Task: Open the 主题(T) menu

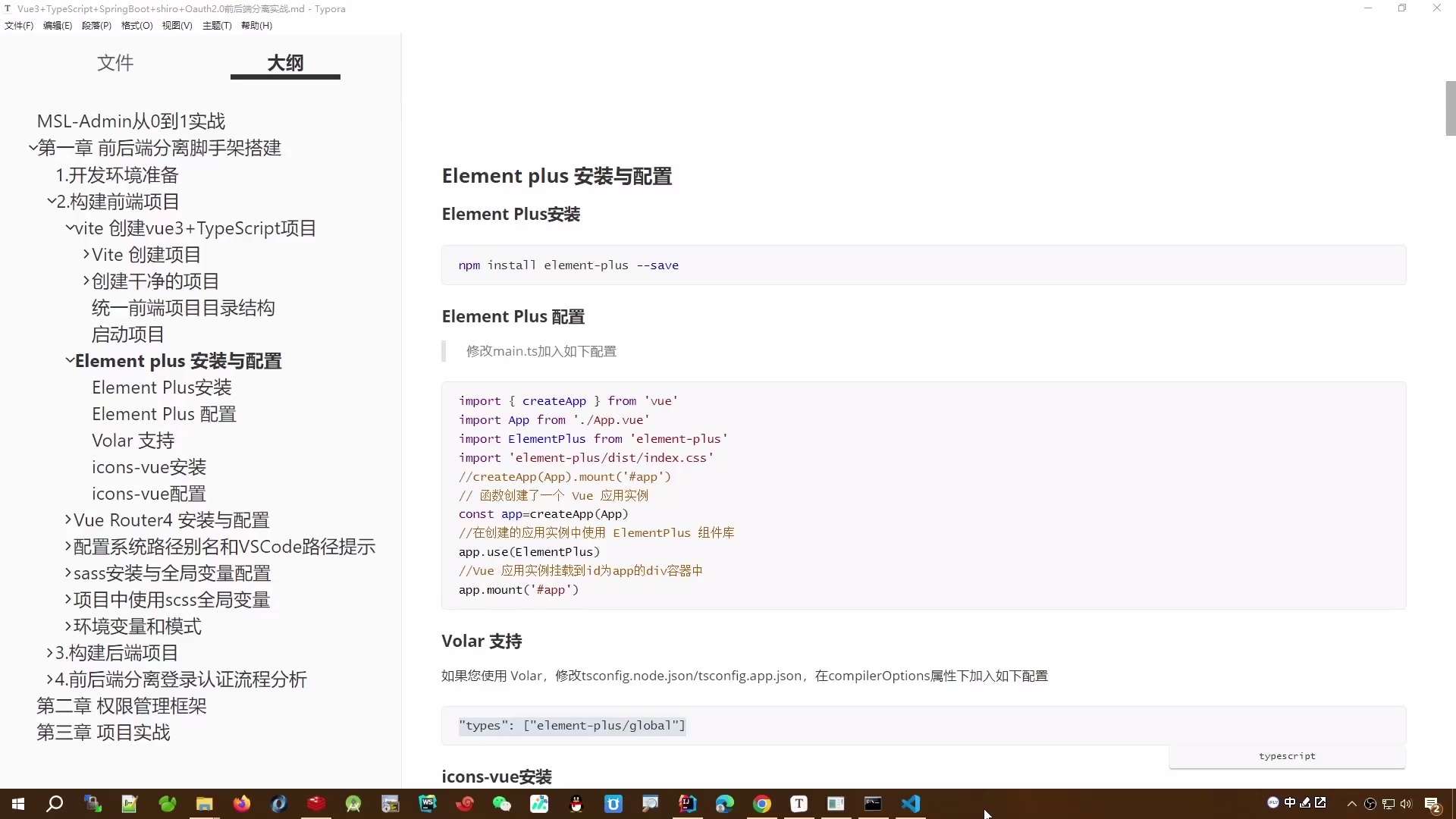Action: click(x=216, y=25)
